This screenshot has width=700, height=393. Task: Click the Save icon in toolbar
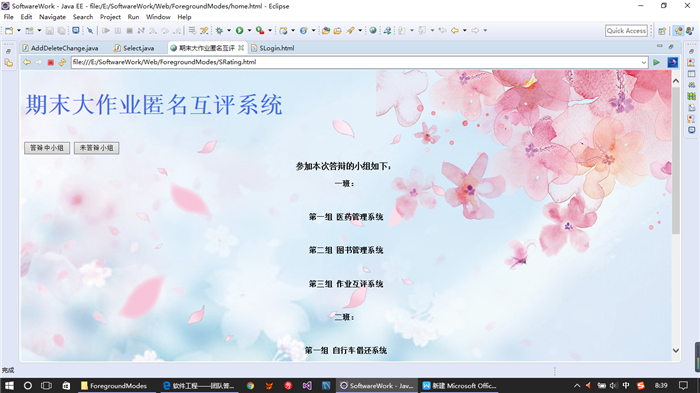(50, 30)
